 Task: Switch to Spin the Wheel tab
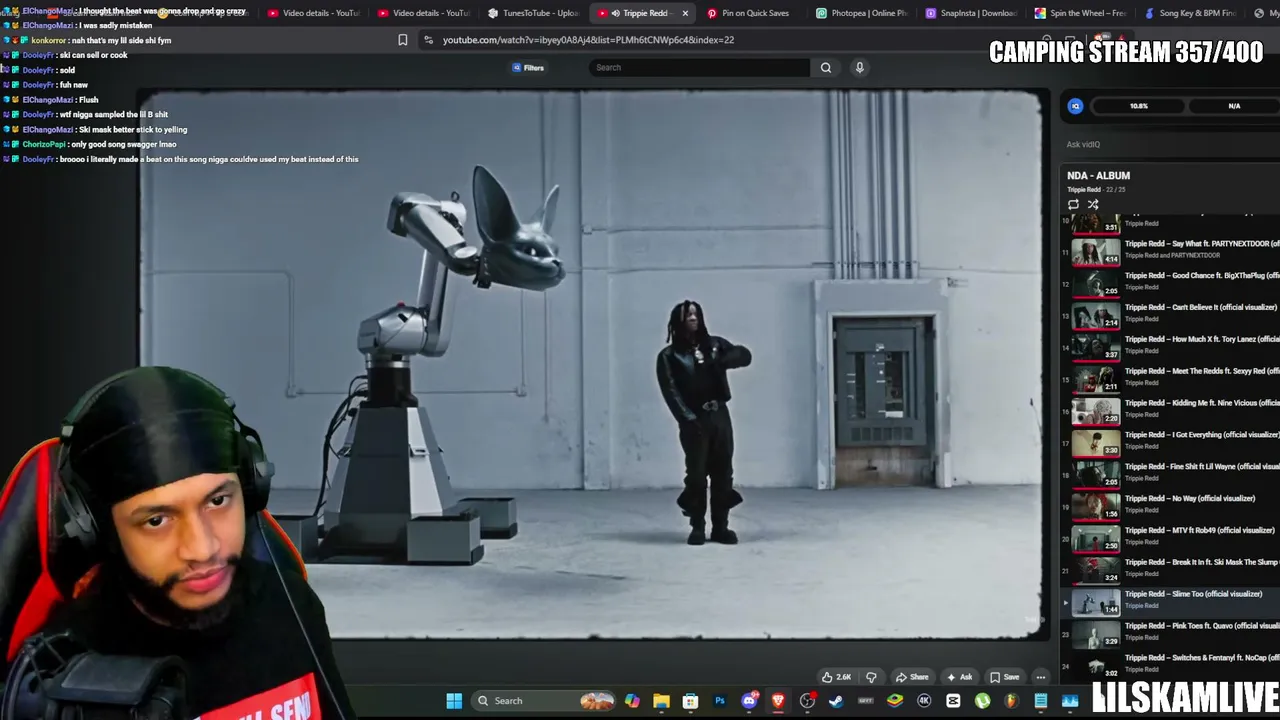[1080, 13]
